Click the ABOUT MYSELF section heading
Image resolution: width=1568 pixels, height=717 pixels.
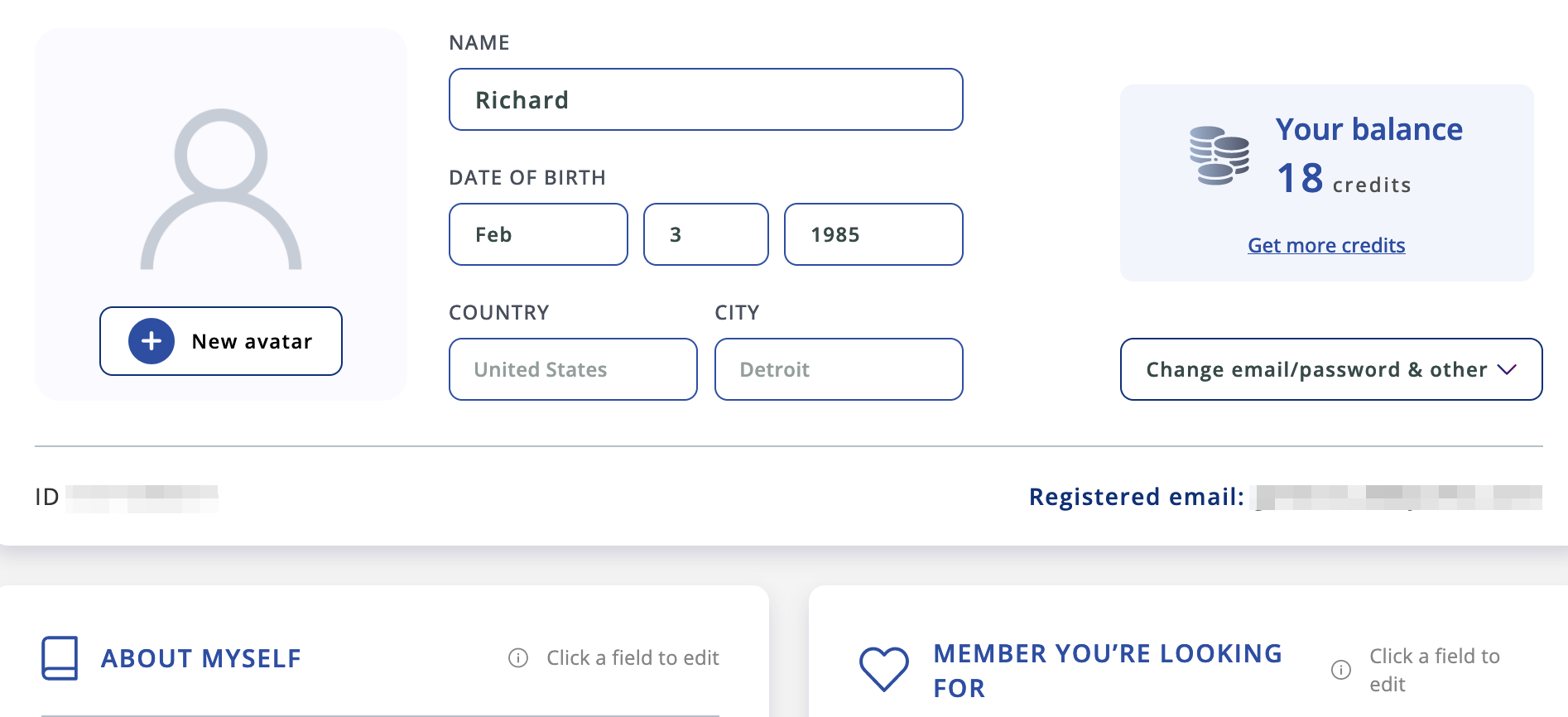pyautogui.click(x=200, y=658)
